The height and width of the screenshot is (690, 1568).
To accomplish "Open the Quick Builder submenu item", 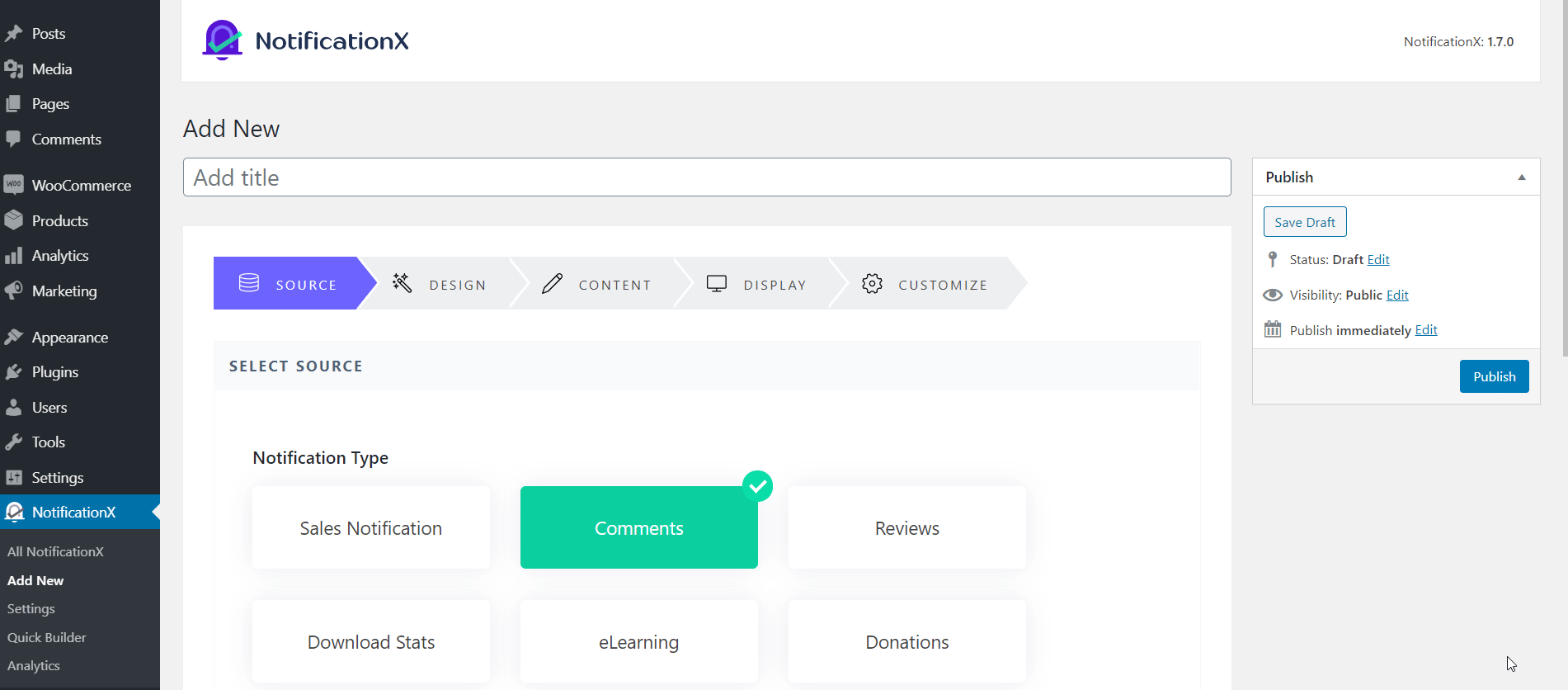I will click(47, 637).
